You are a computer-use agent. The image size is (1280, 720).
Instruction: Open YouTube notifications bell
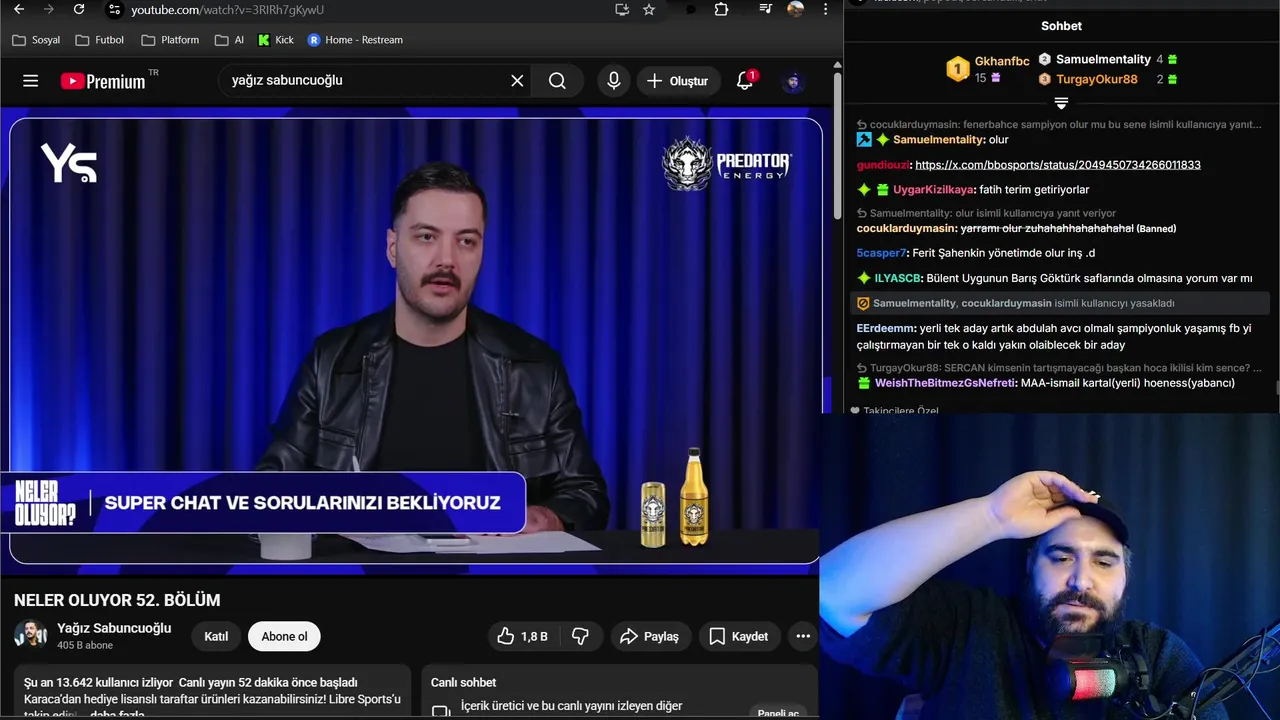[x=745, y=81]
